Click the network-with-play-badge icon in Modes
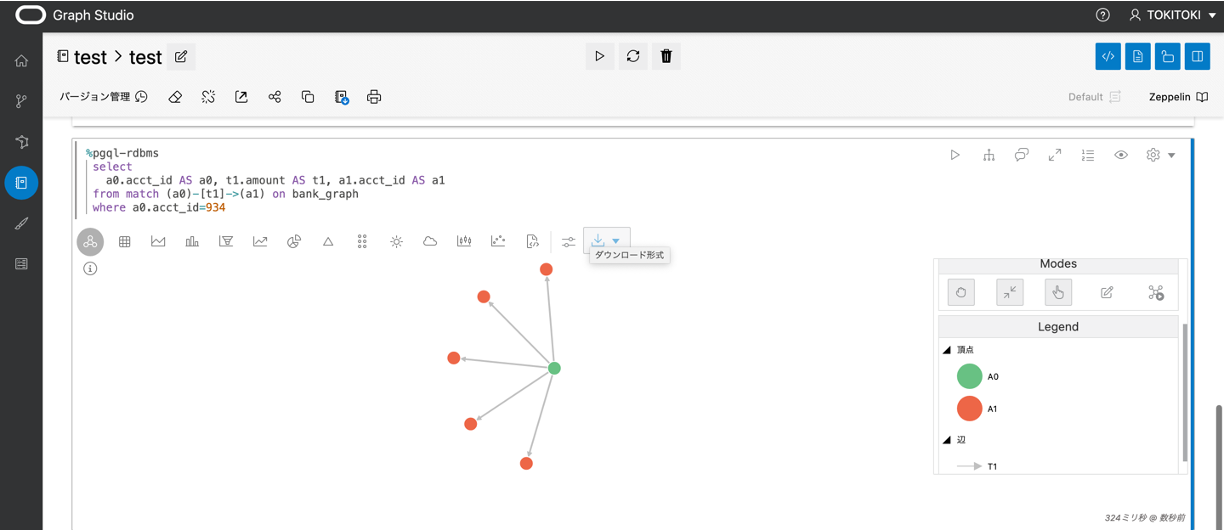 tap(1156, 292)
